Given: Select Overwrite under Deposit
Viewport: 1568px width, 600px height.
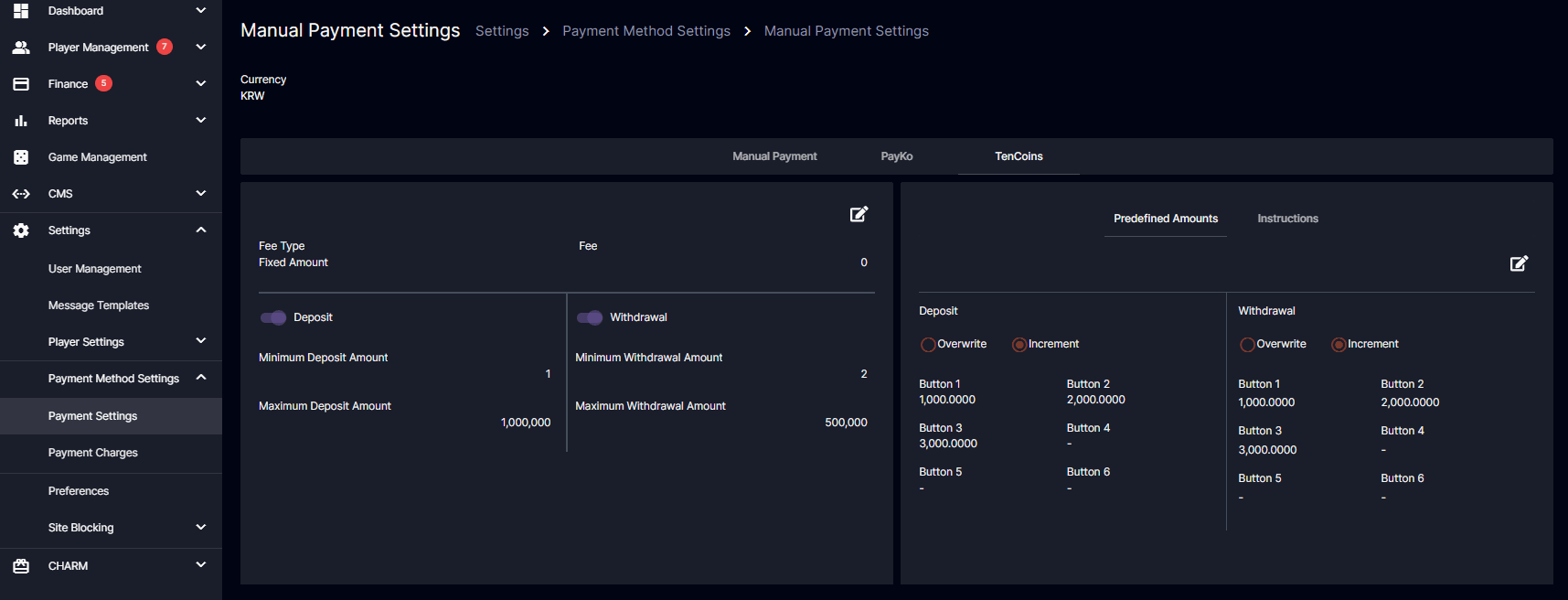Looking at the screenshot, I should point(928,345).
